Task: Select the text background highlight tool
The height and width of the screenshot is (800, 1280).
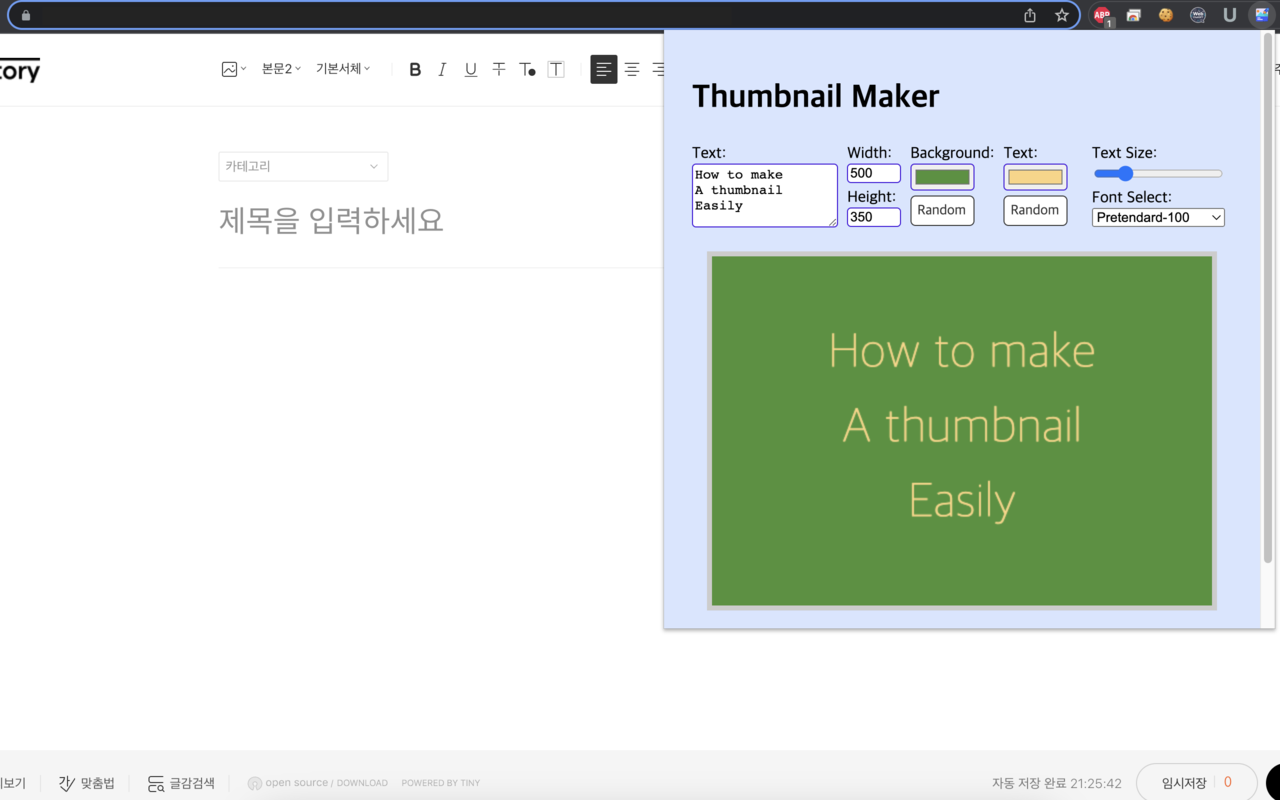Action: coord(556,69)
